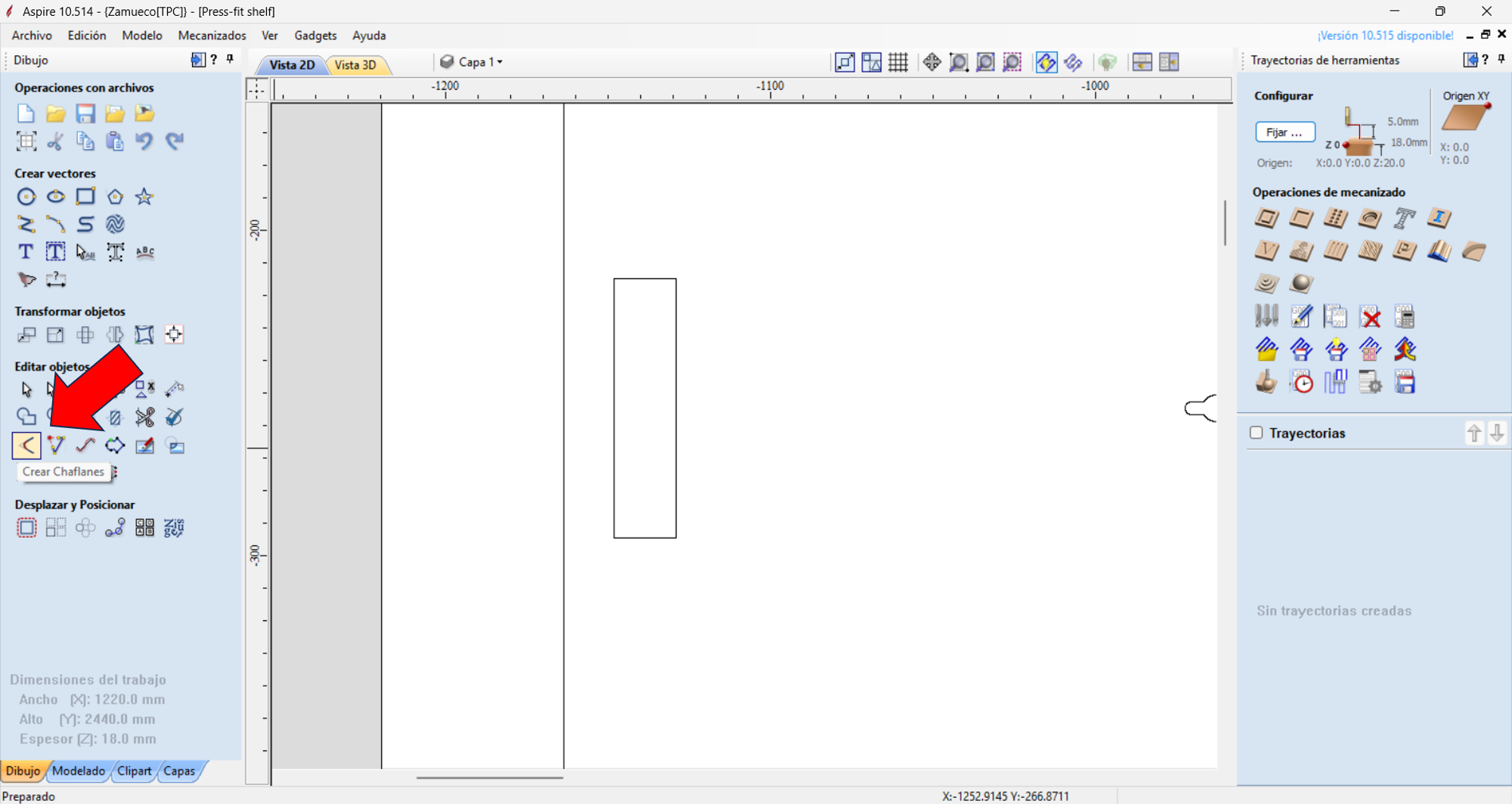Viewport: 1512px width, 804px height.
Task: Open the Versión 10.515 disponible link
Action: pyautogui.click(x=1384, y=35)
